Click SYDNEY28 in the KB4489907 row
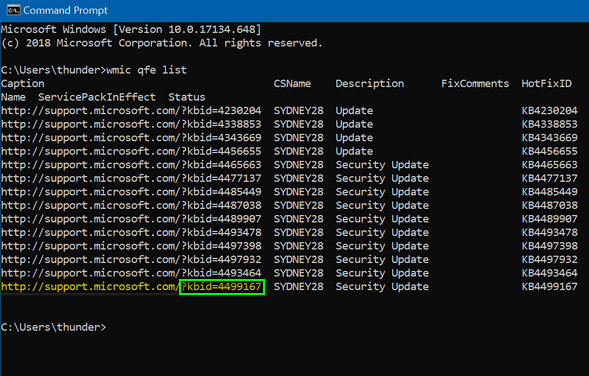The height and width of the screenshot is (376, 589). (298, 219)
